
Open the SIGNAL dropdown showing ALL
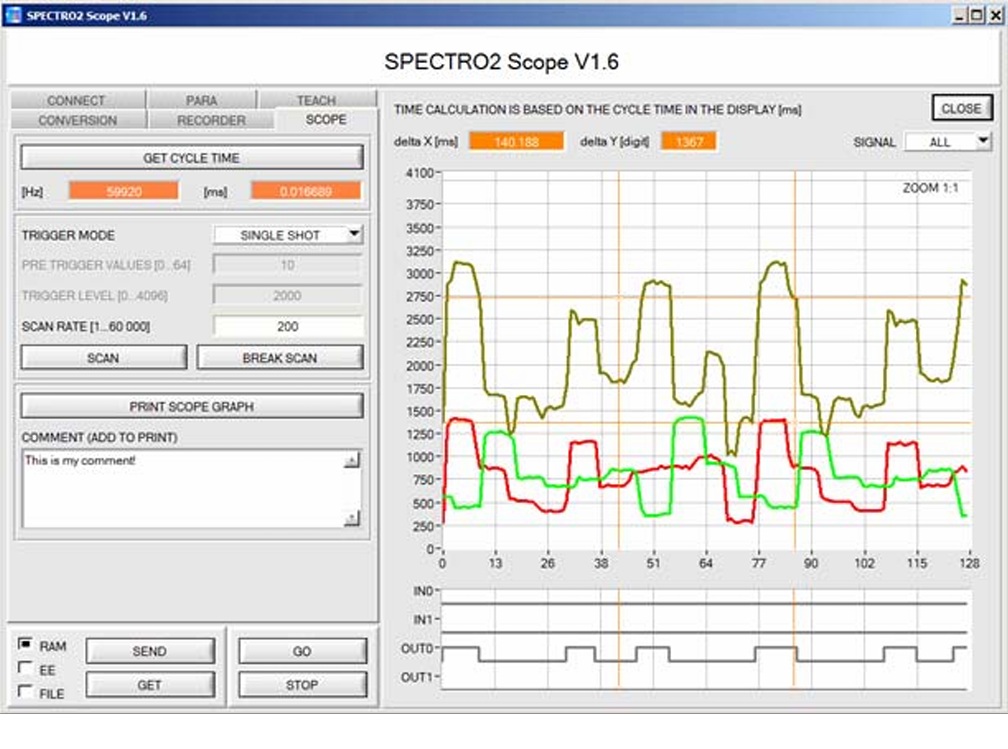(948, 141)
